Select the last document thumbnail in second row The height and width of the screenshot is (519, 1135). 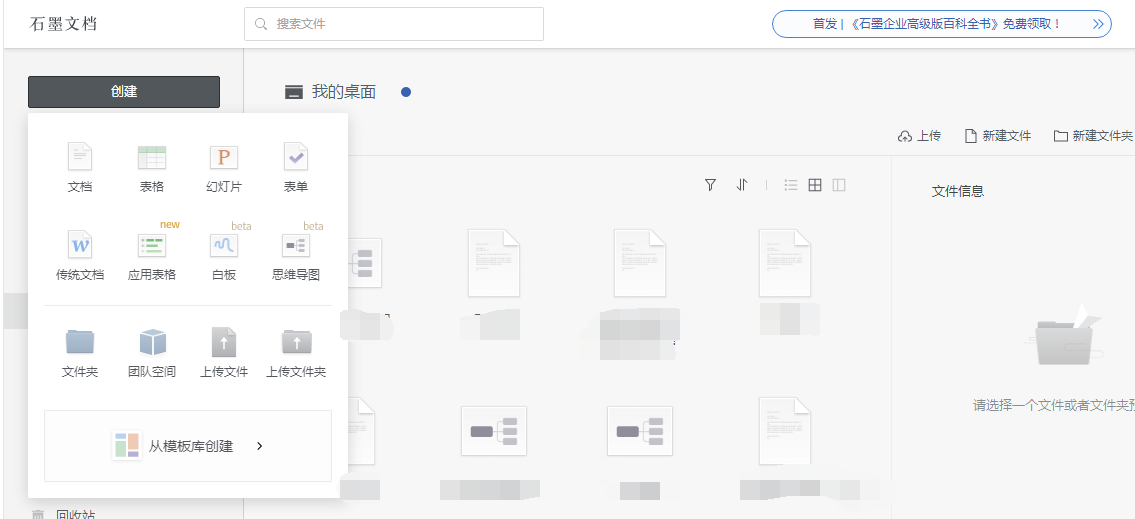tap(785, 431)
